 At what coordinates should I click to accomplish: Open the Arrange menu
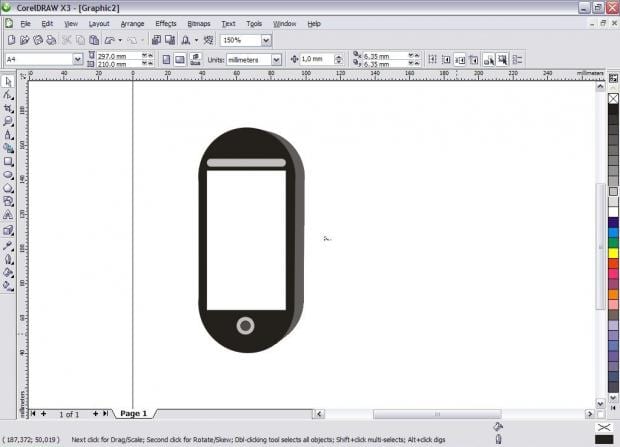point(132,24)
